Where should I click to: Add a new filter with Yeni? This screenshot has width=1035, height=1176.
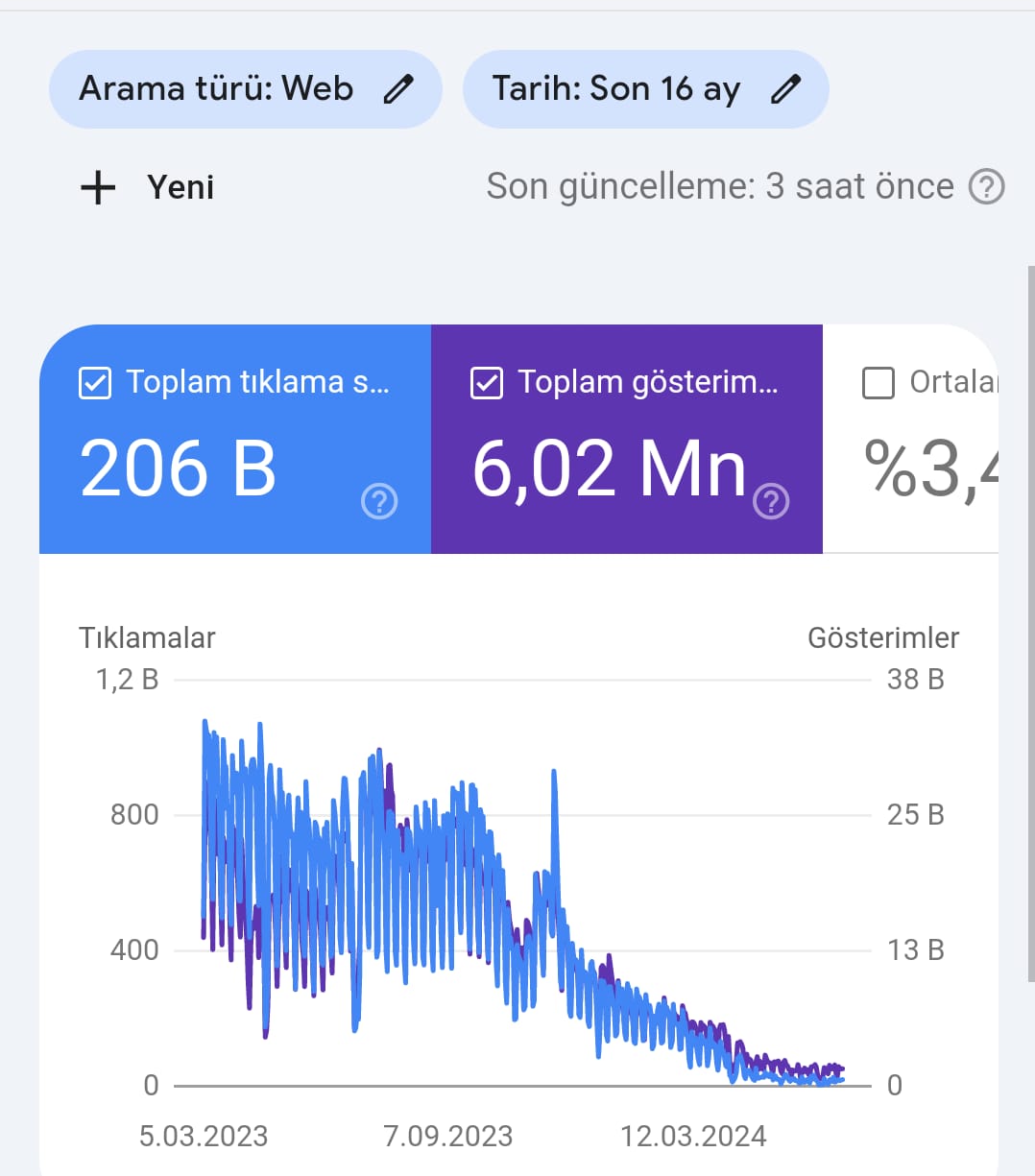[x=148, y=187]
